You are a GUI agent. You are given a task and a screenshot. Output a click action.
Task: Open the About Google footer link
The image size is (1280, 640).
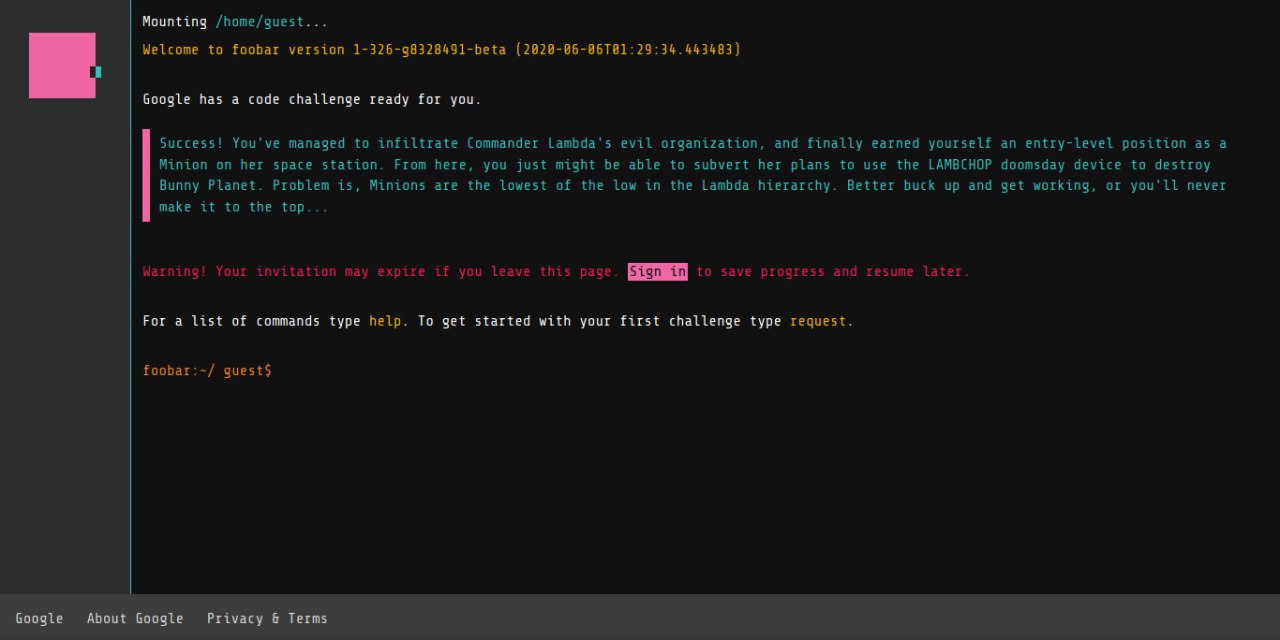coord(135,619)
